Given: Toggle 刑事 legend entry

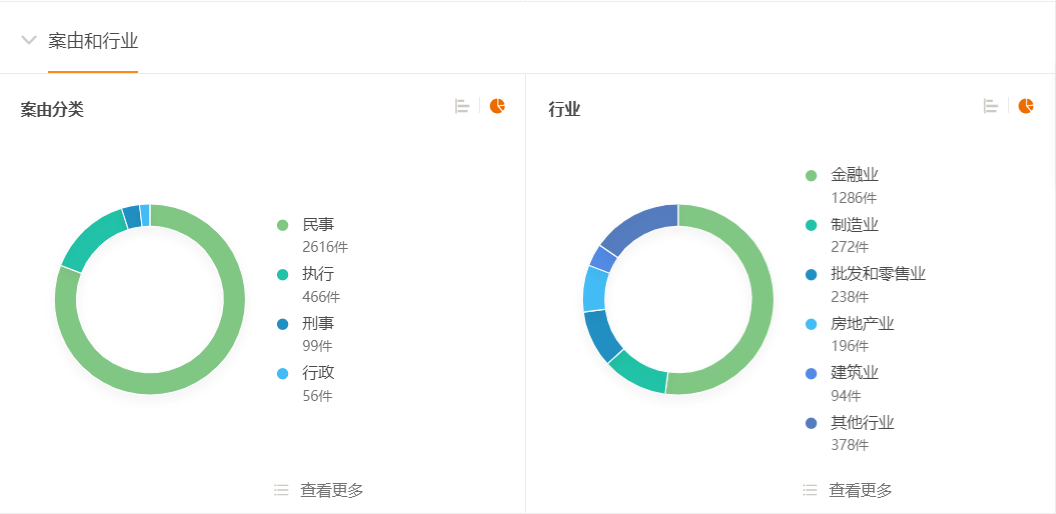Looking at the screenshot, I should point(318,323).
